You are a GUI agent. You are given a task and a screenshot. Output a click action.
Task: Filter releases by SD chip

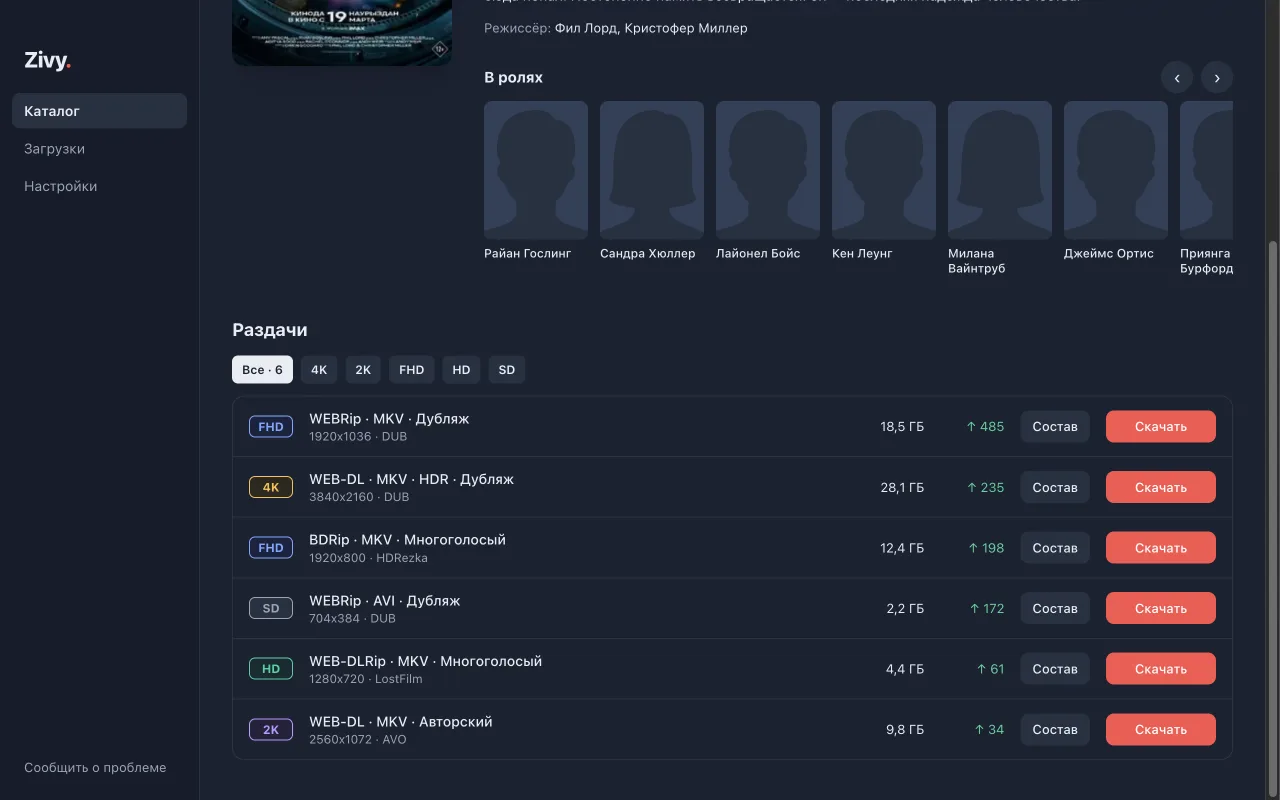point(507,370)
